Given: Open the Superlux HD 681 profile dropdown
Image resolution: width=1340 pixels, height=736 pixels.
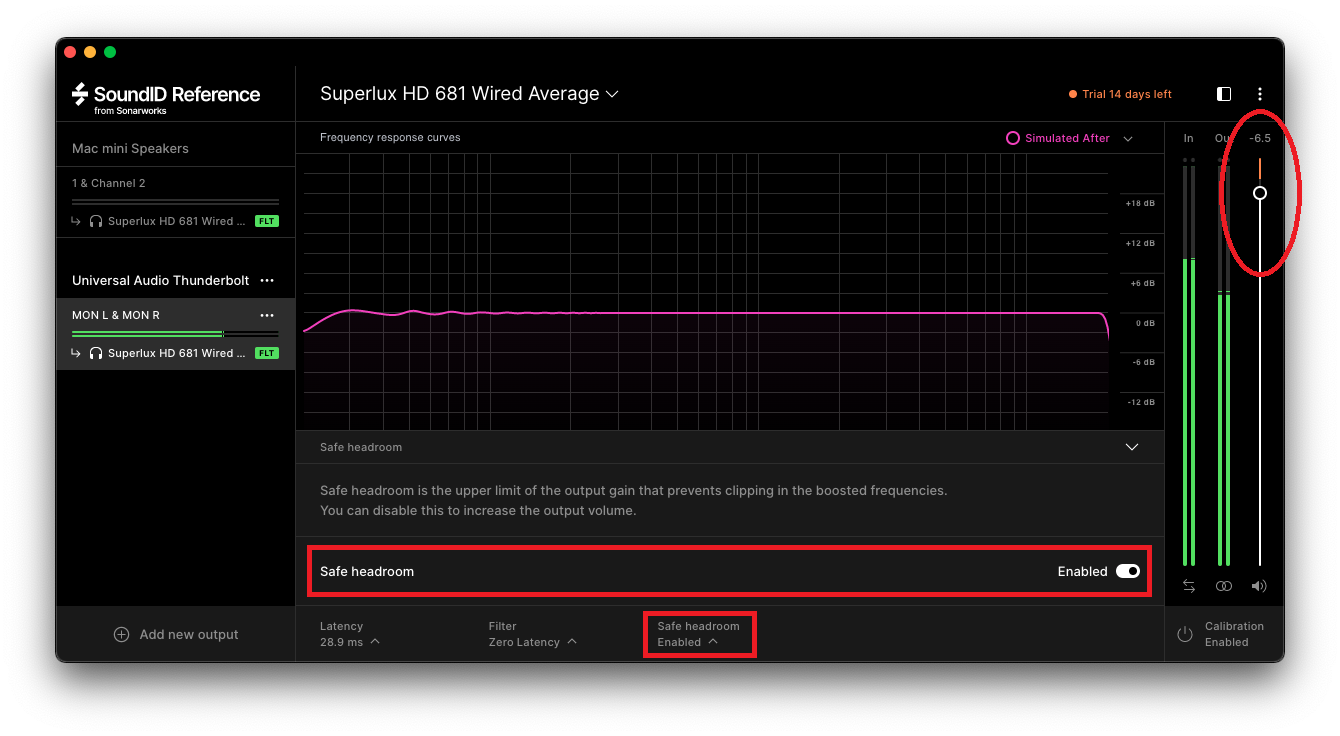Looking at the screenshot, I should point(469,94).
